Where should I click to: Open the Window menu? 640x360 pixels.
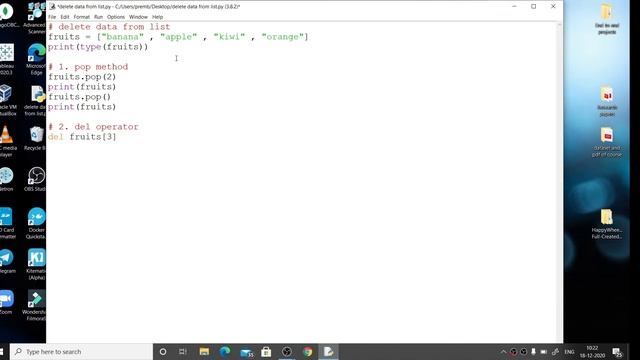138,17
